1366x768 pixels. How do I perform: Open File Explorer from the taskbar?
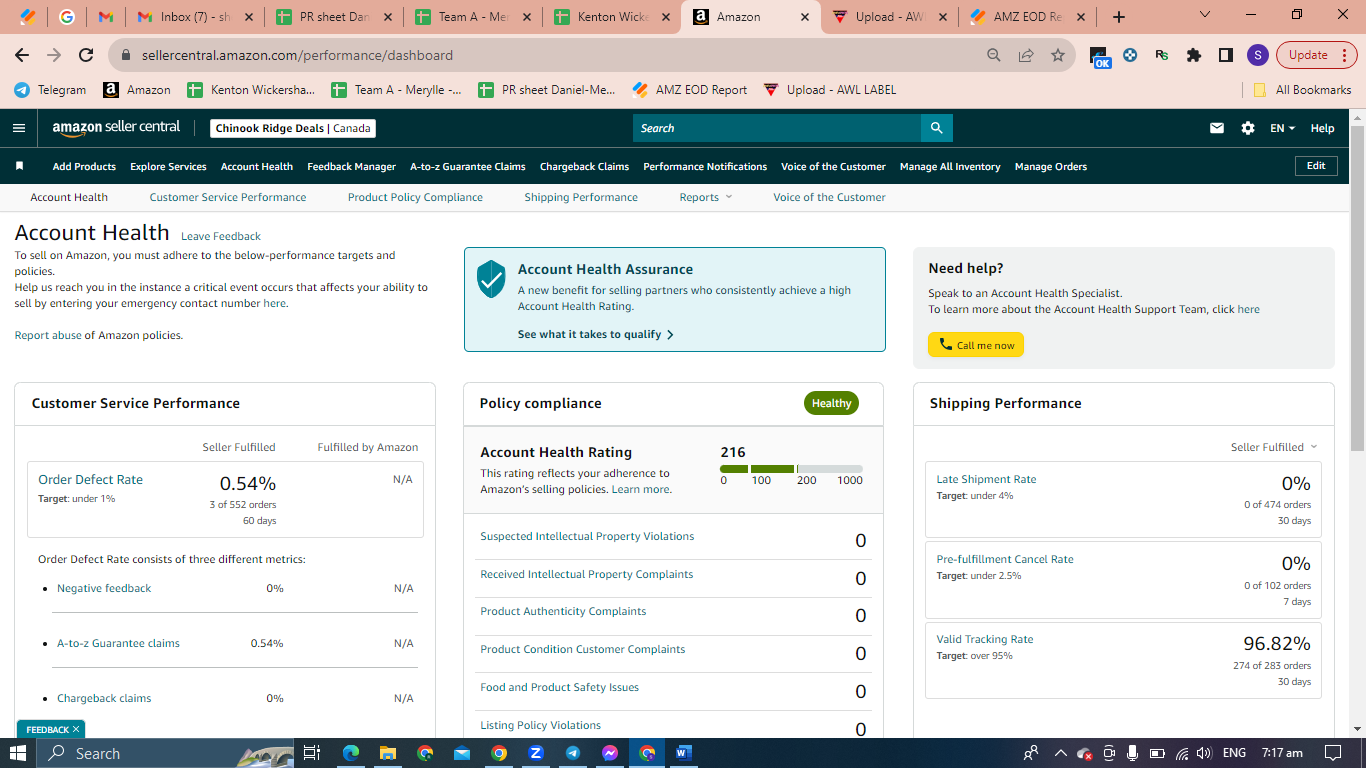click(x=387, y=753)
